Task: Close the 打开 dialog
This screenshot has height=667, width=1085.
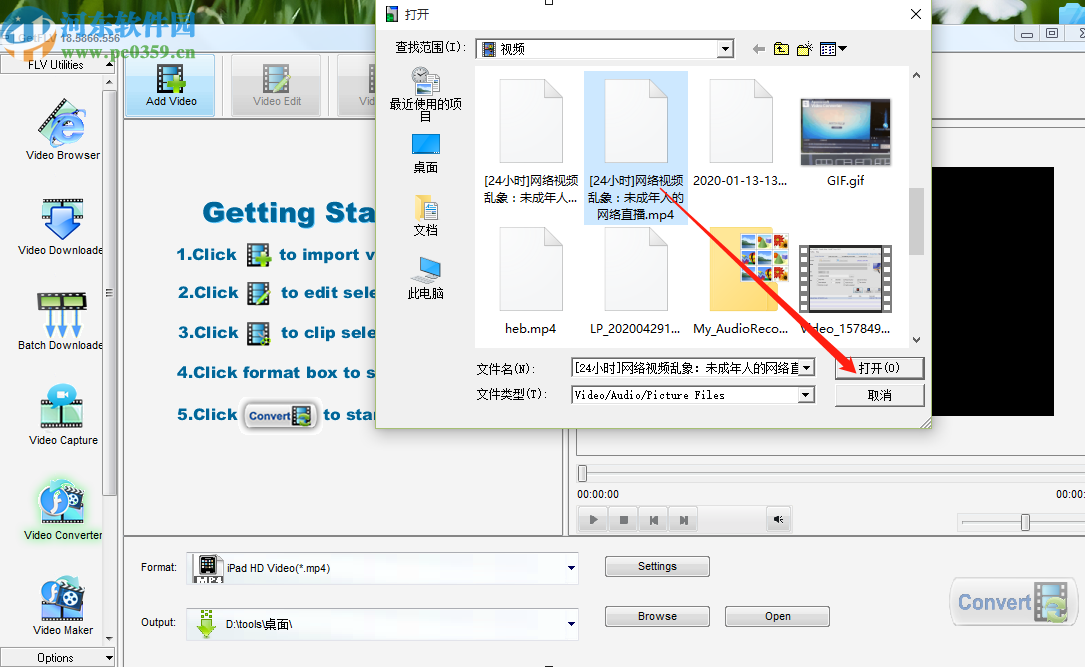Action: click(915, 14)
